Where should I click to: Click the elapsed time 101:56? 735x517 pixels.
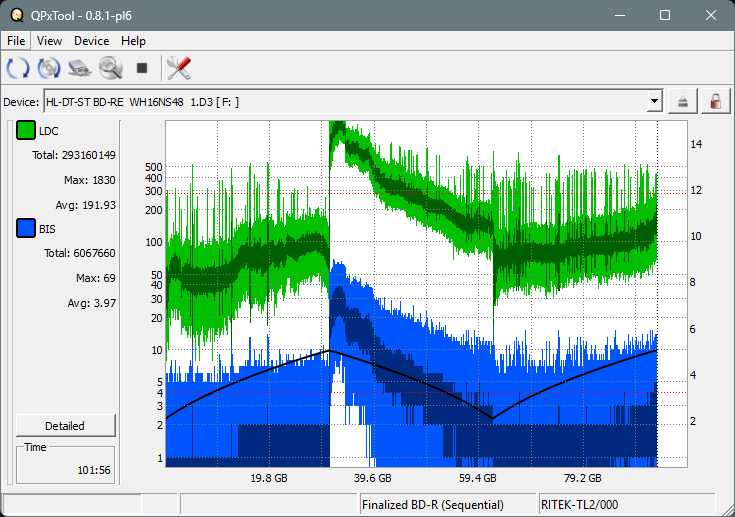pyautogui.click(x=94, y=470)
